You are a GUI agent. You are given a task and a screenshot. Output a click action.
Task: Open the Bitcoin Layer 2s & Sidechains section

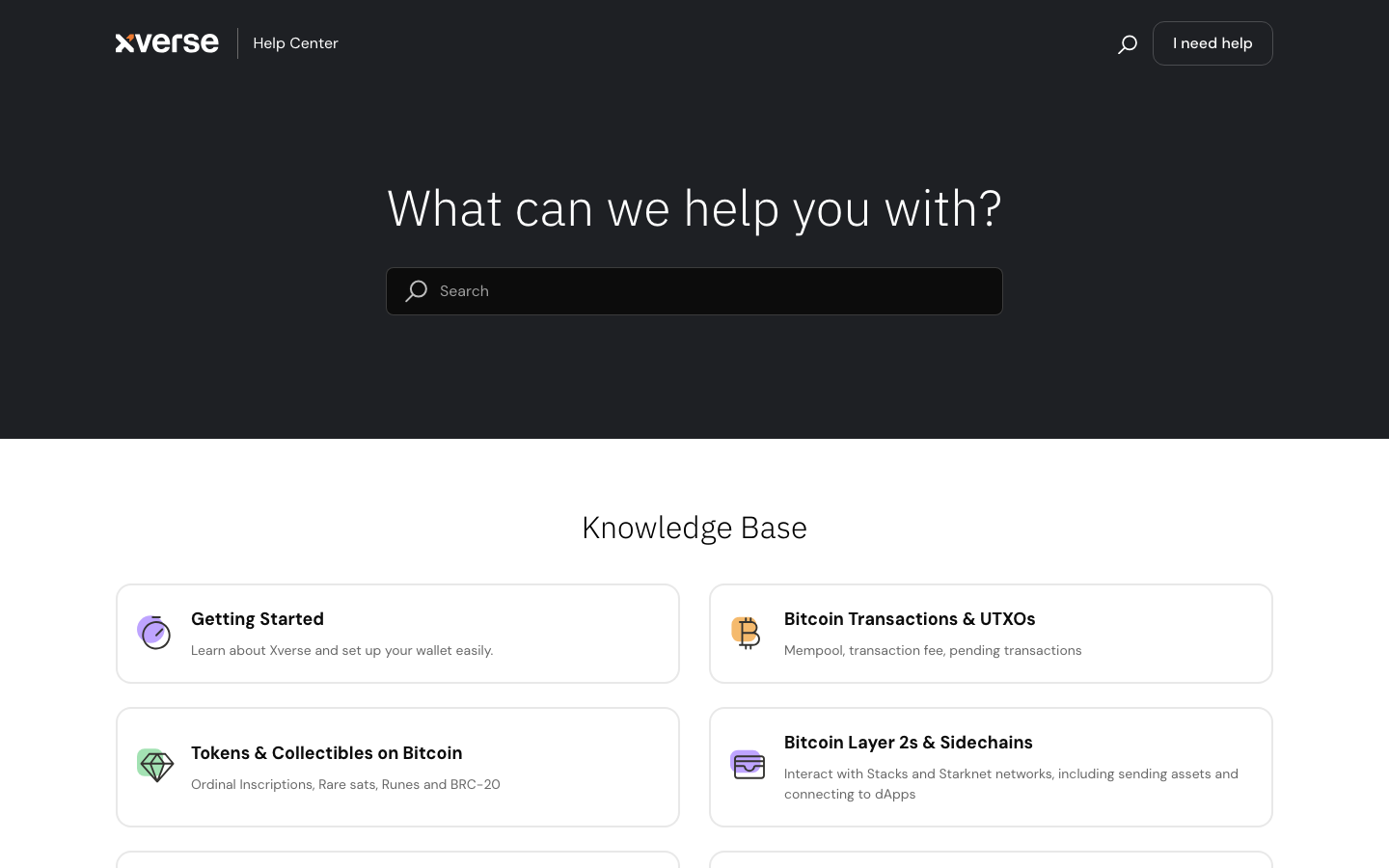pyautogui.click(x=991, y=767)
